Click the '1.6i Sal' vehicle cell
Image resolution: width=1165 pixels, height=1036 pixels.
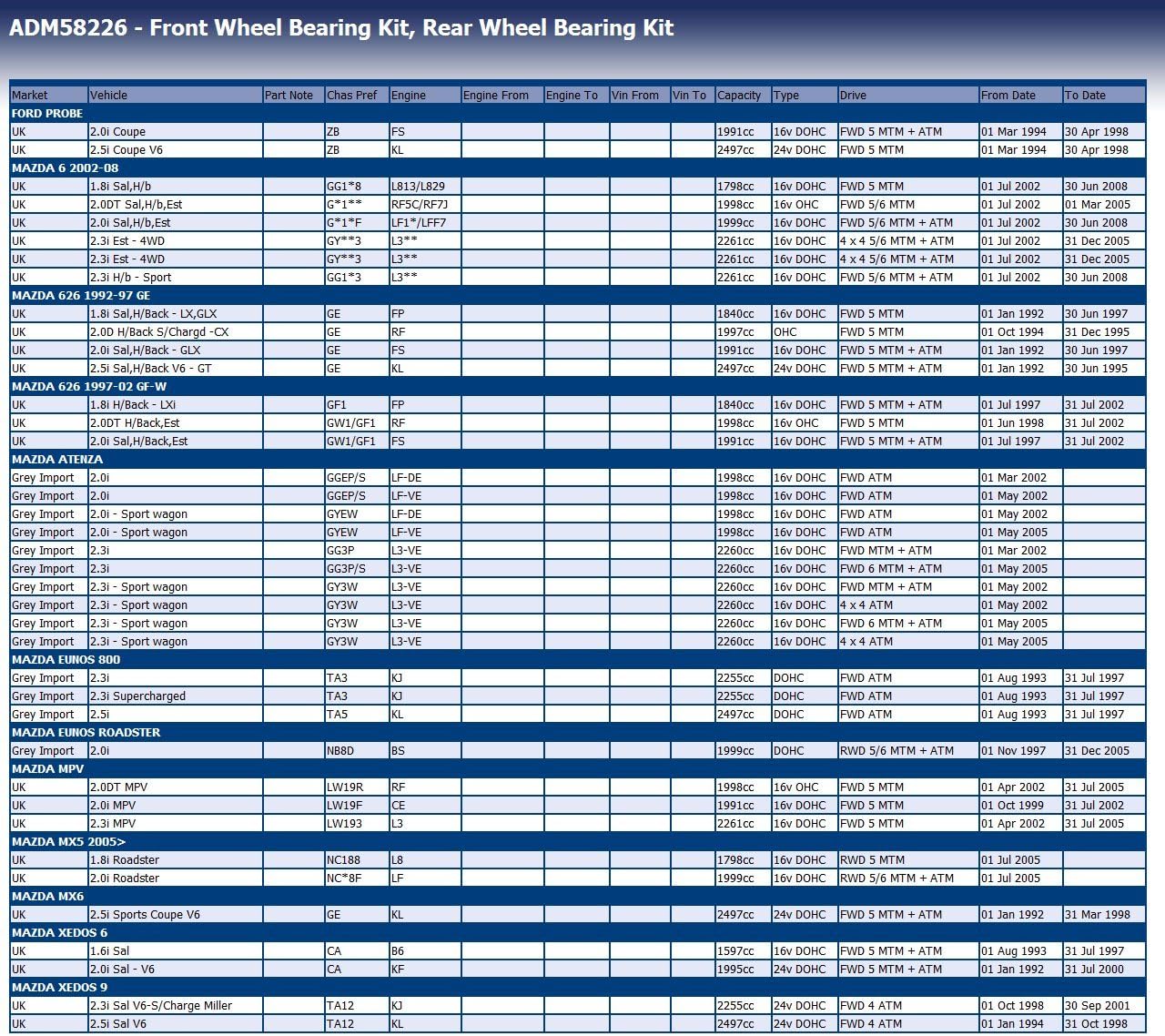coord(176,950)
